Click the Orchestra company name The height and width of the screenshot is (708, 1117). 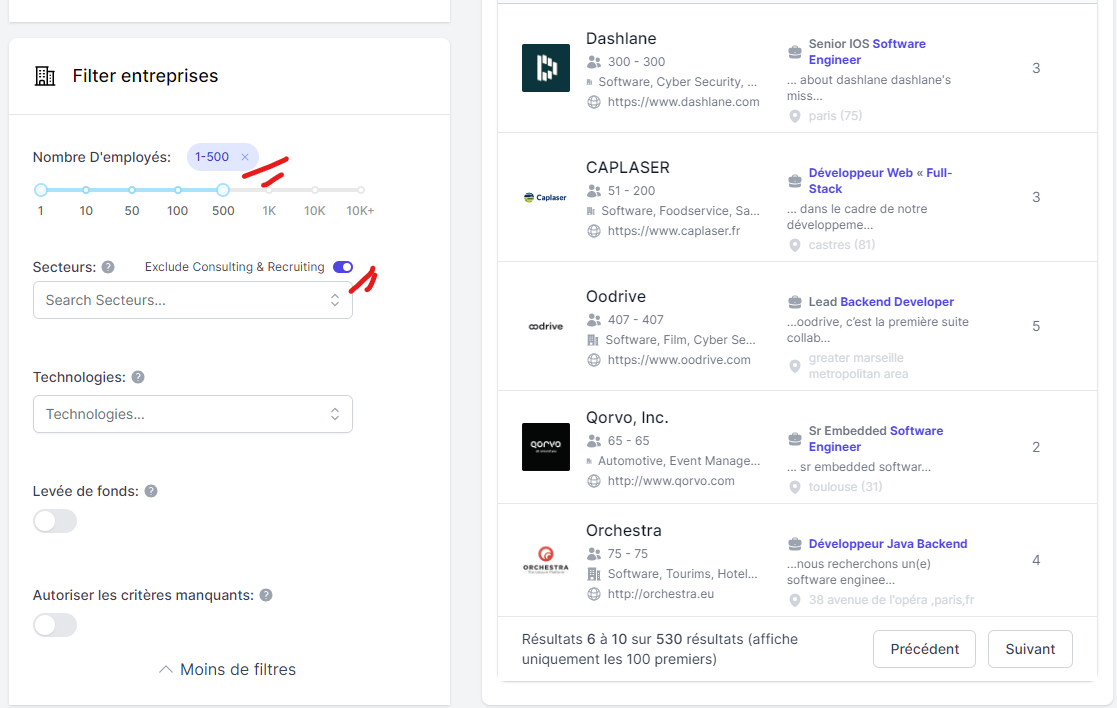click(x=623, y=531)
